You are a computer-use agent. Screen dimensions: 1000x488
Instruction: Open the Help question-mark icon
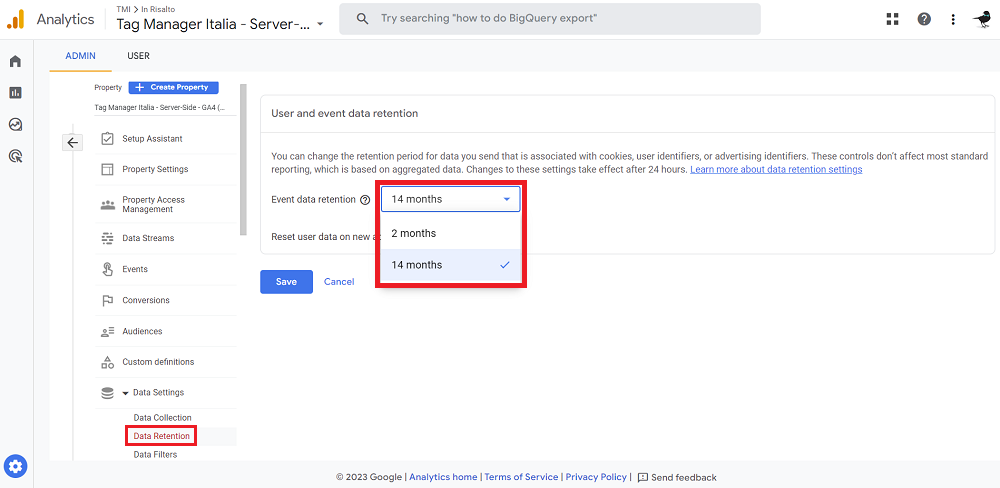point(924,19)
